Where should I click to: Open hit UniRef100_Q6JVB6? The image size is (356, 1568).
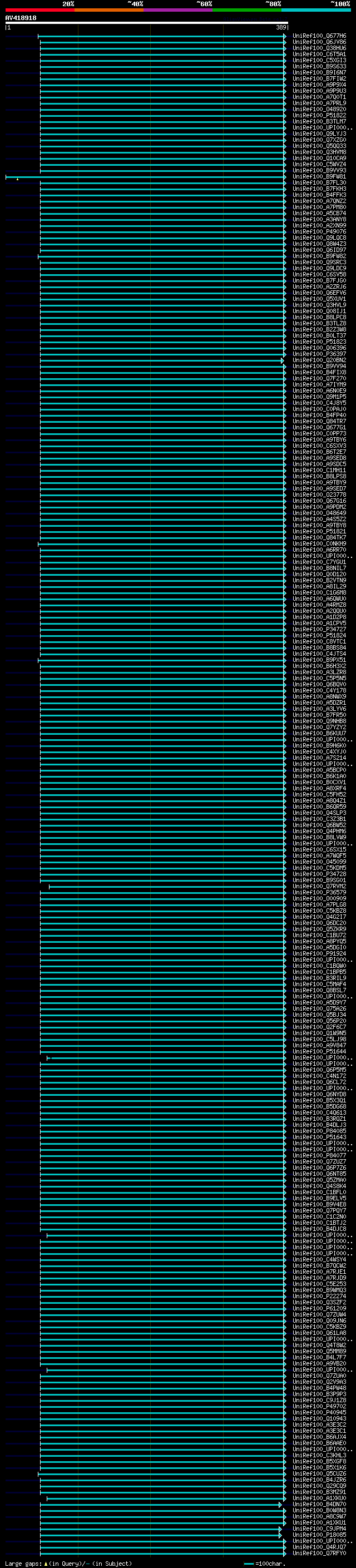(x=319, y=42)
